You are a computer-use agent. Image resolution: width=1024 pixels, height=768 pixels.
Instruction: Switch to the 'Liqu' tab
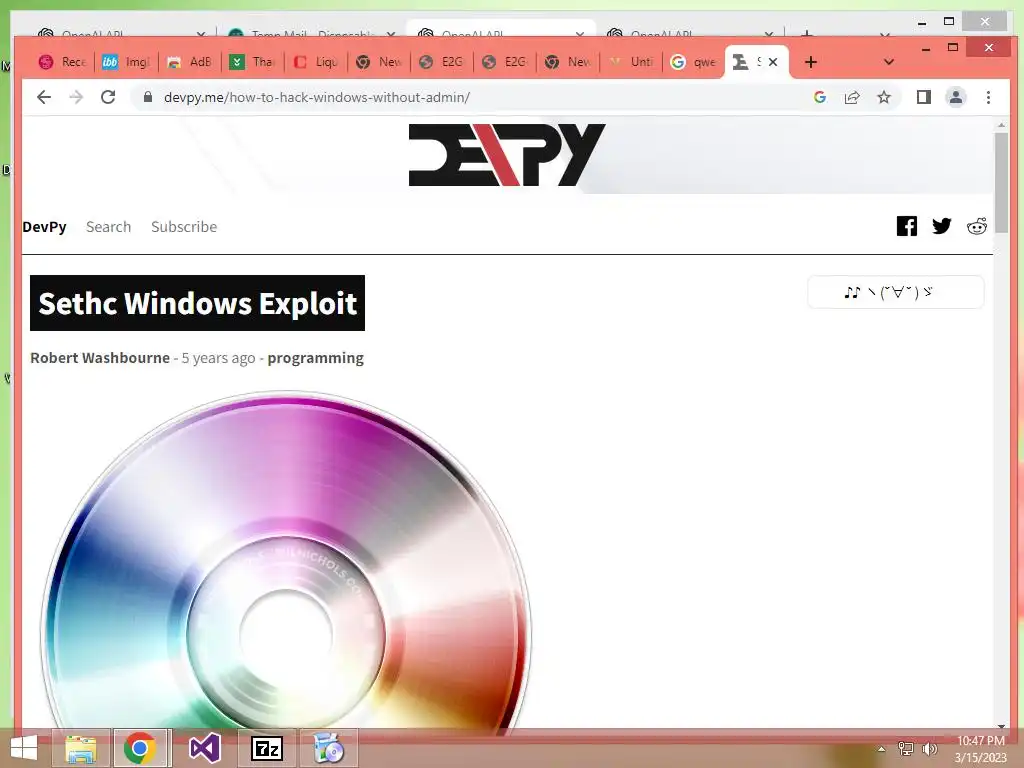click(315, 62)
